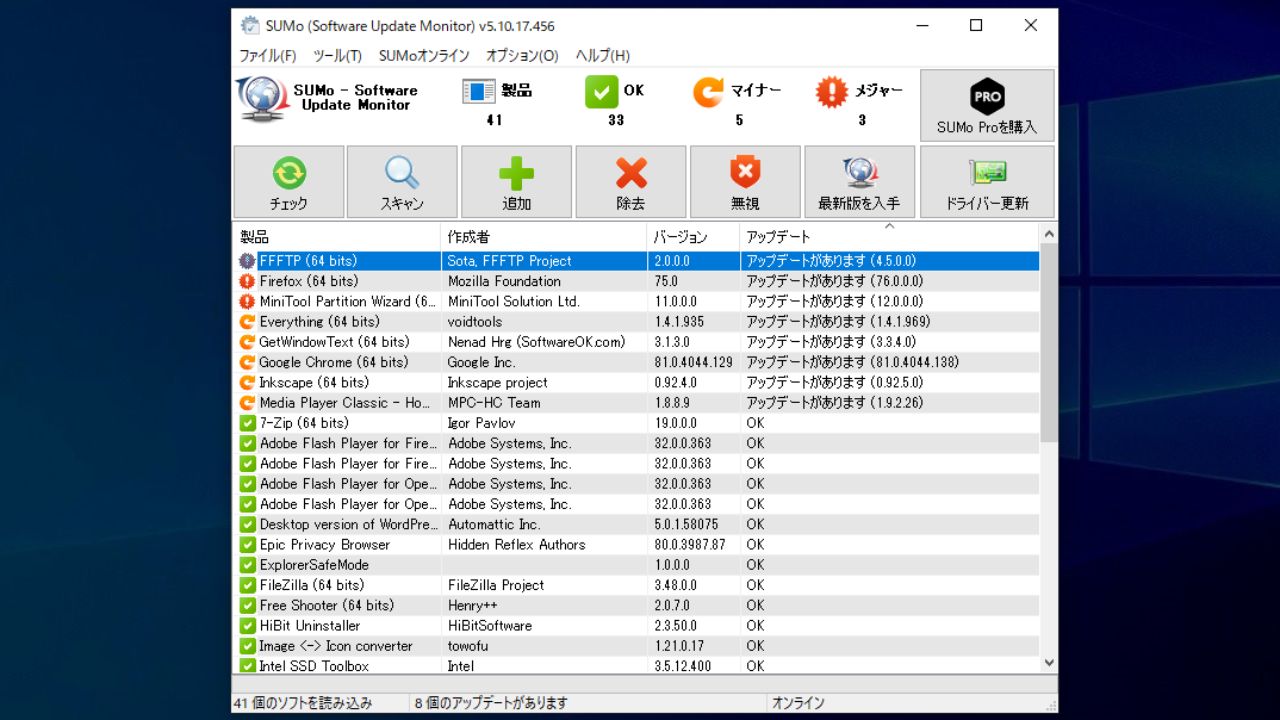
Task: Start a scan with the スキャン button
Action: click(402, 182)
